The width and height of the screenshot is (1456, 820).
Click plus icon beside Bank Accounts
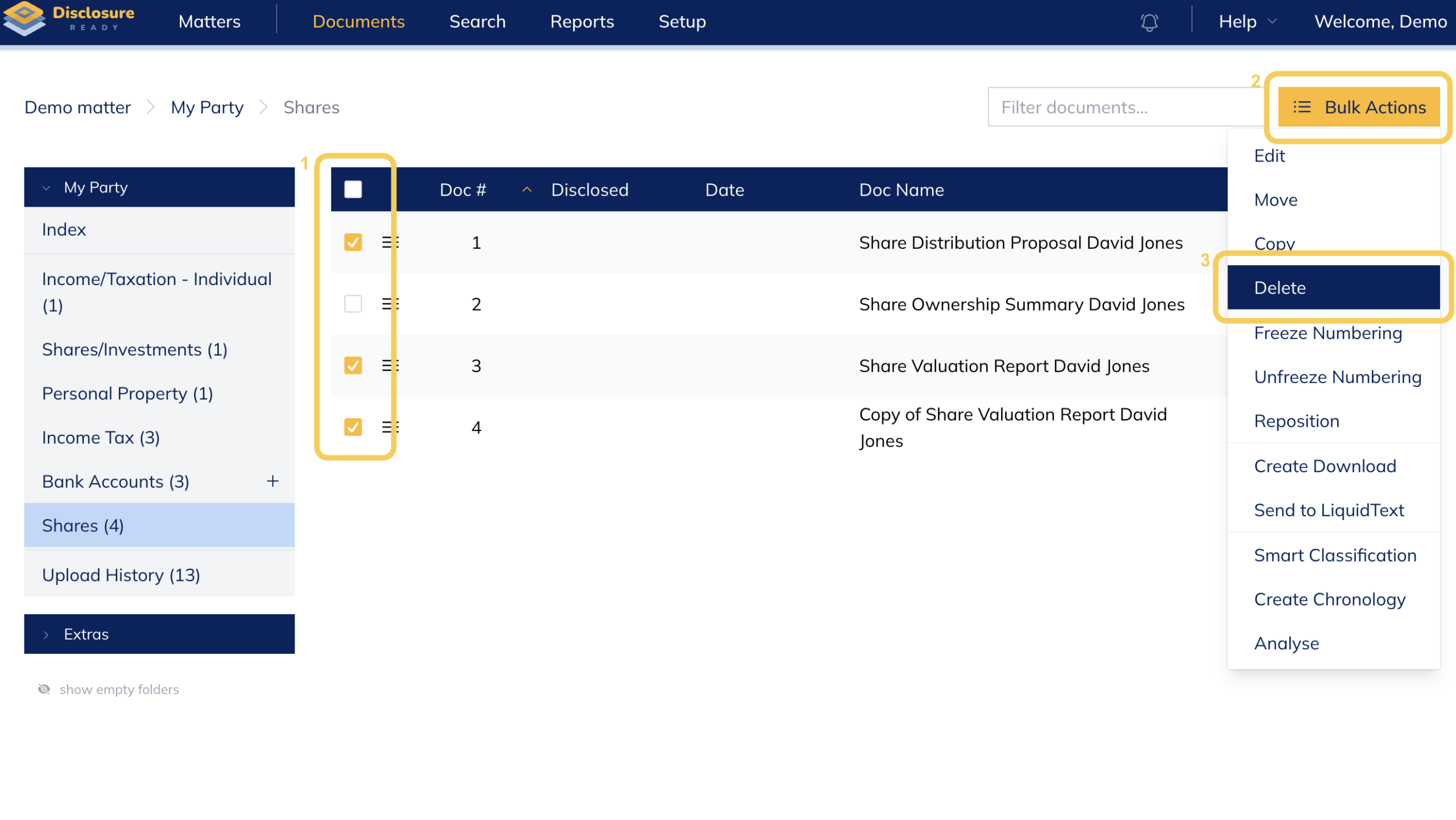tap(273, 482)
